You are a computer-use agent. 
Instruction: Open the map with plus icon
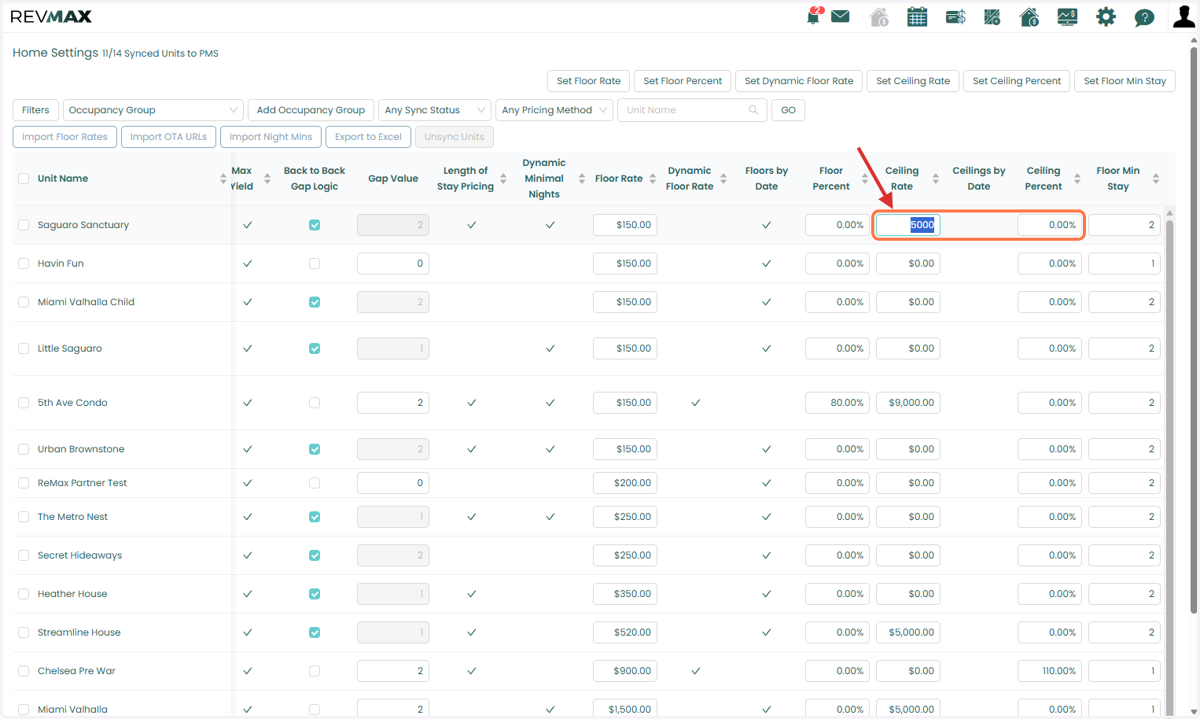pyautogui.click(x=992, y=17)
